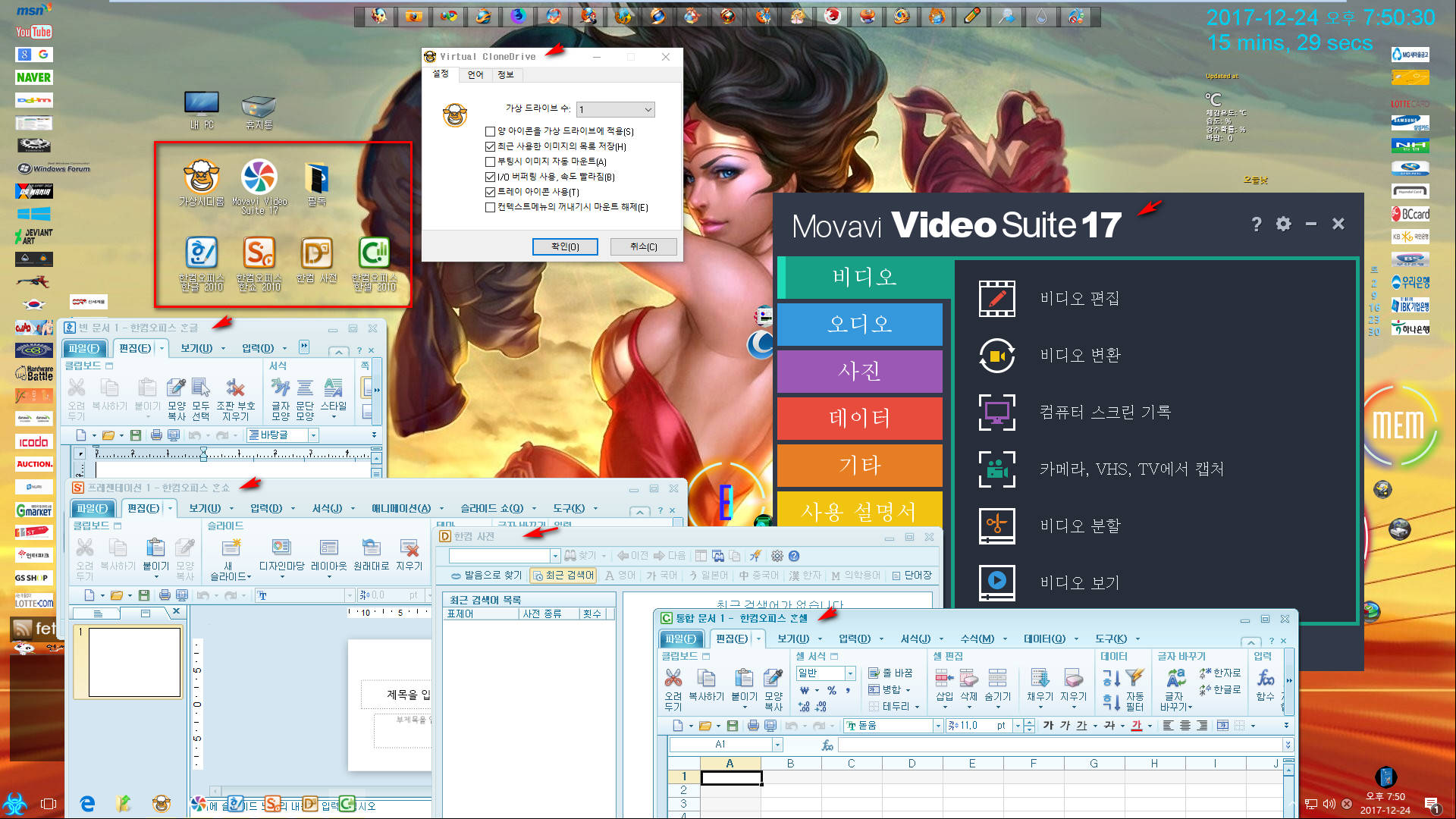Click settings gear in Hancom Dictionary toolbar

777,556
